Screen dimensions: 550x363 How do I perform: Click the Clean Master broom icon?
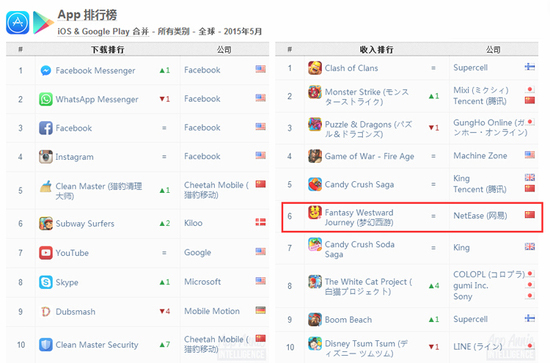tap(46, 187)
